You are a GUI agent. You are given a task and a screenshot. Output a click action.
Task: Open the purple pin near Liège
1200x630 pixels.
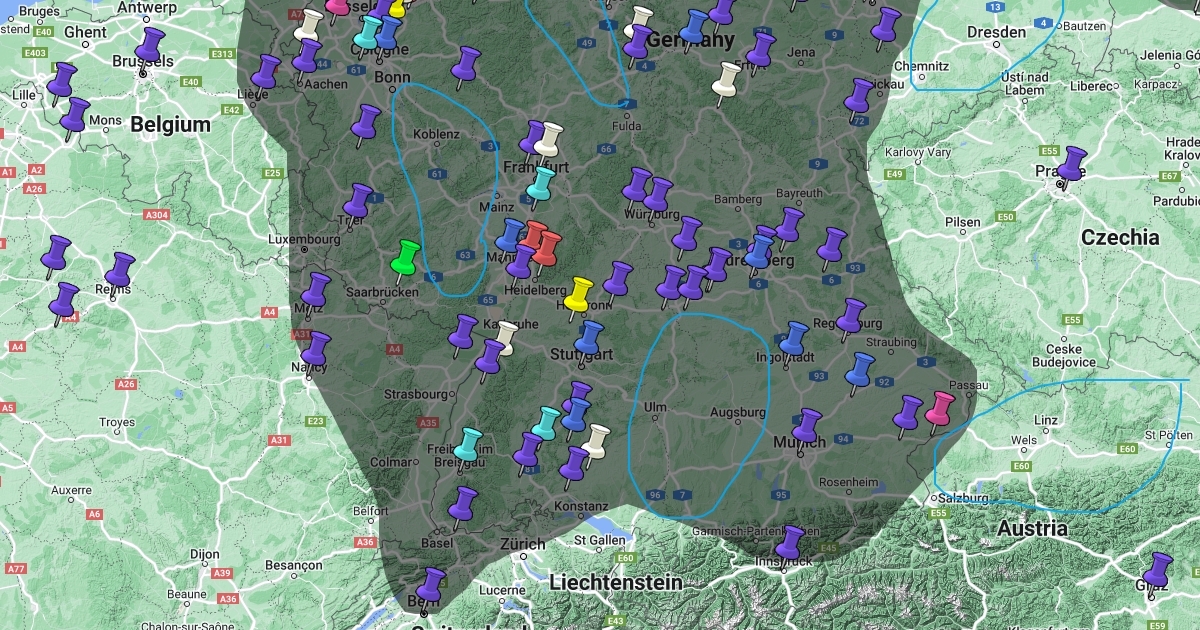pos(266,72)
